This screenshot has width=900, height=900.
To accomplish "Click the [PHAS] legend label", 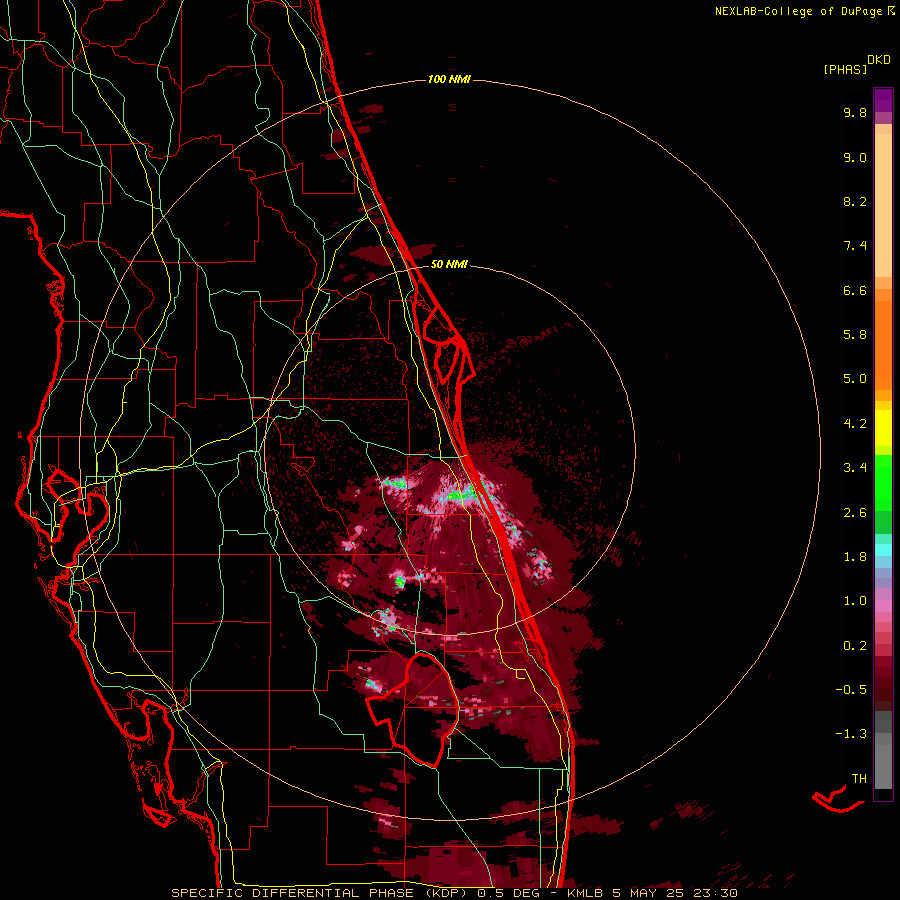I will [845, 69].
